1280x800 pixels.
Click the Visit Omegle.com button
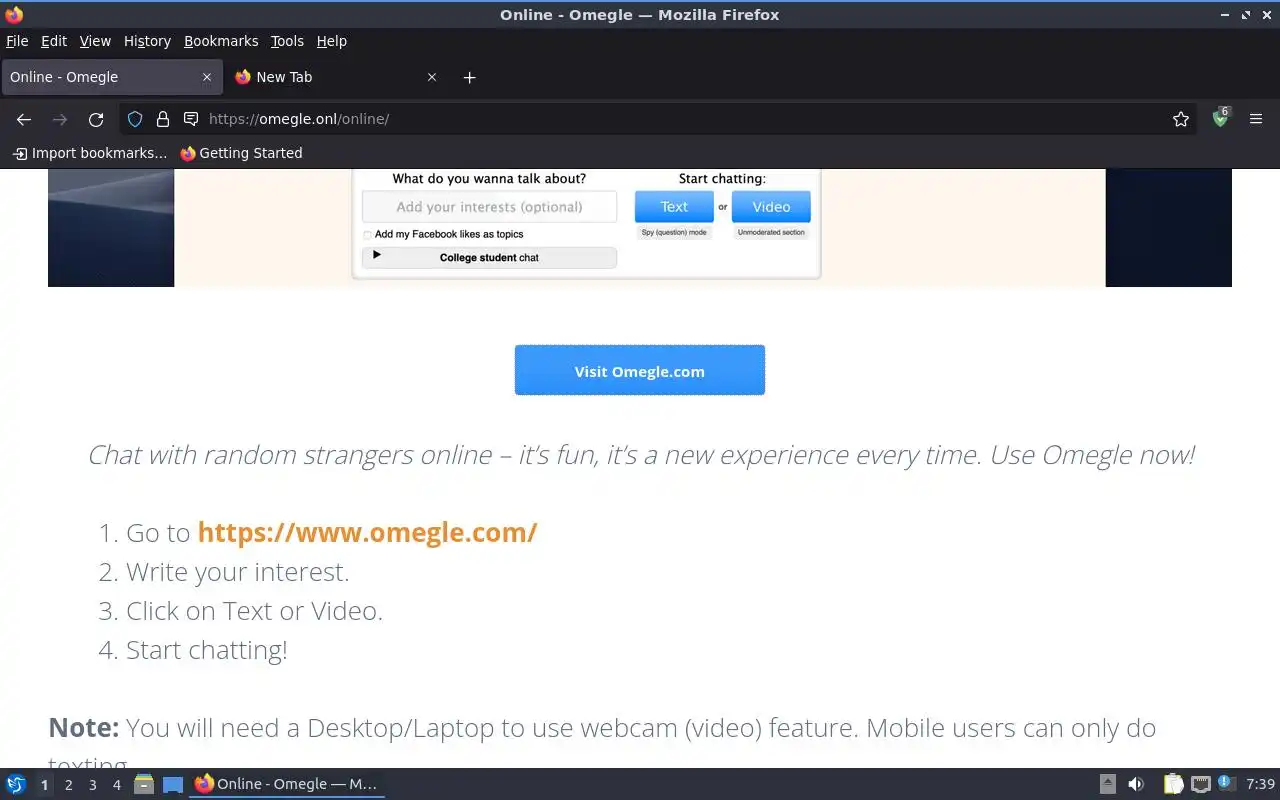(640, 370)
